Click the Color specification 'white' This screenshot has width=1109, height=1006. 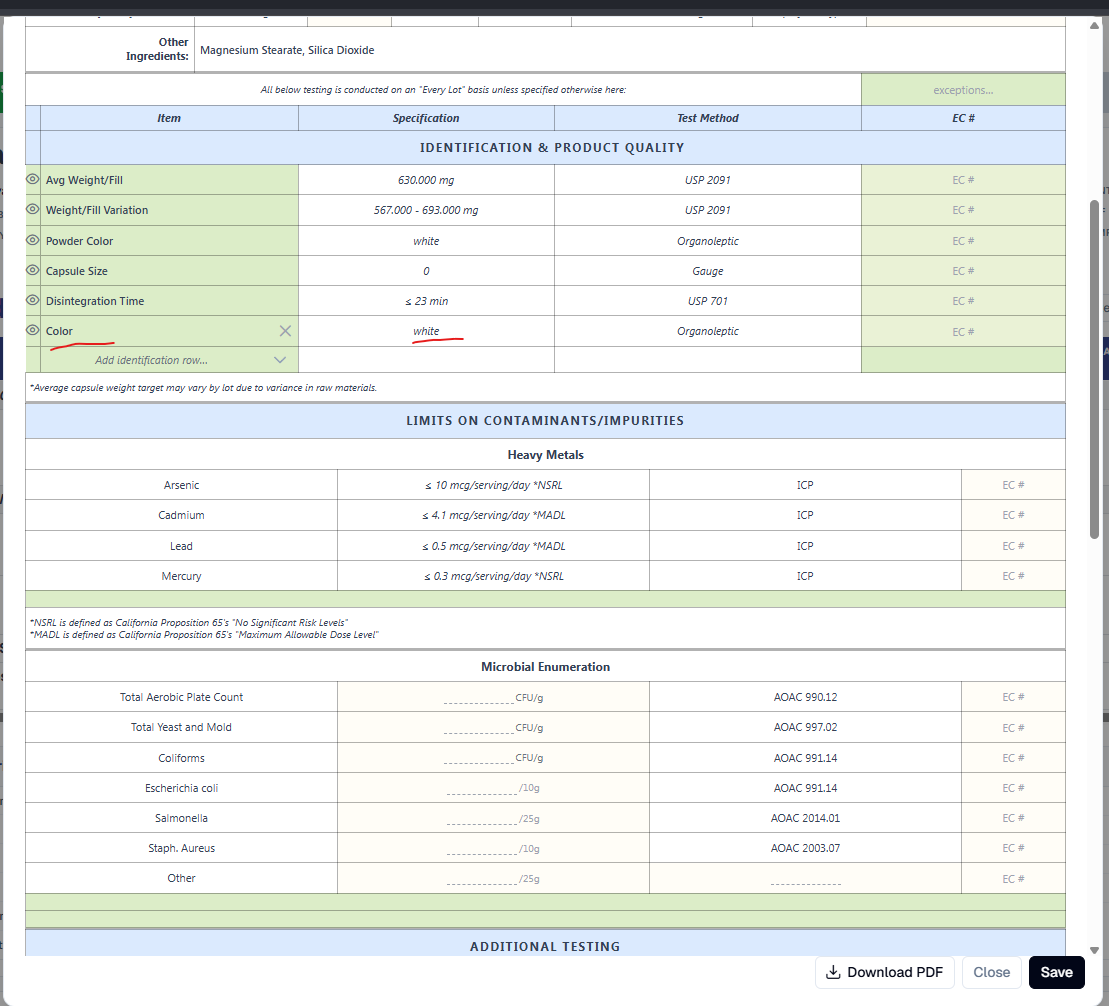[426, 331]
